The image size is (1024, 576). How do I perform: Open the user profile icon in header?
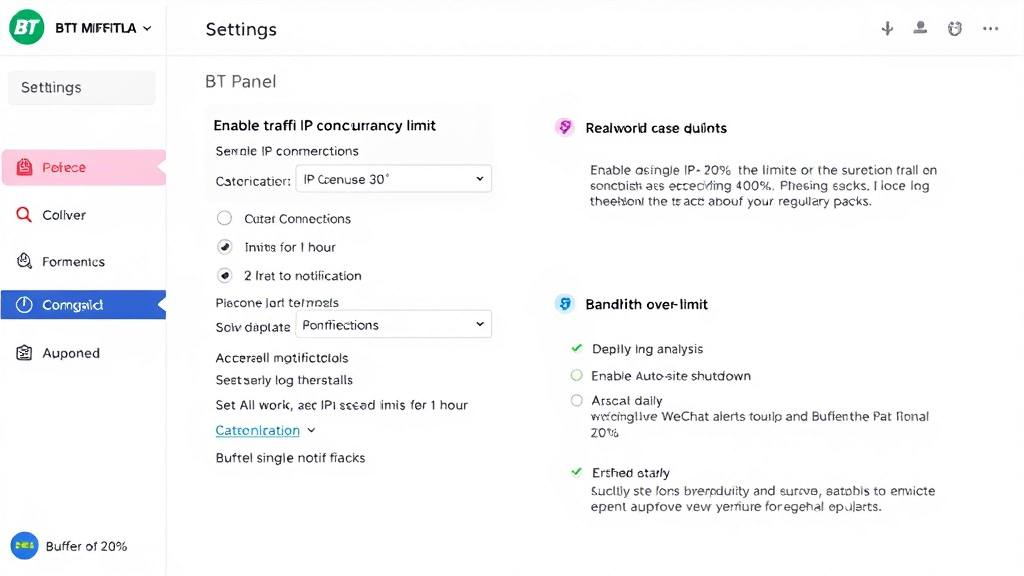(x=920, y=27)
